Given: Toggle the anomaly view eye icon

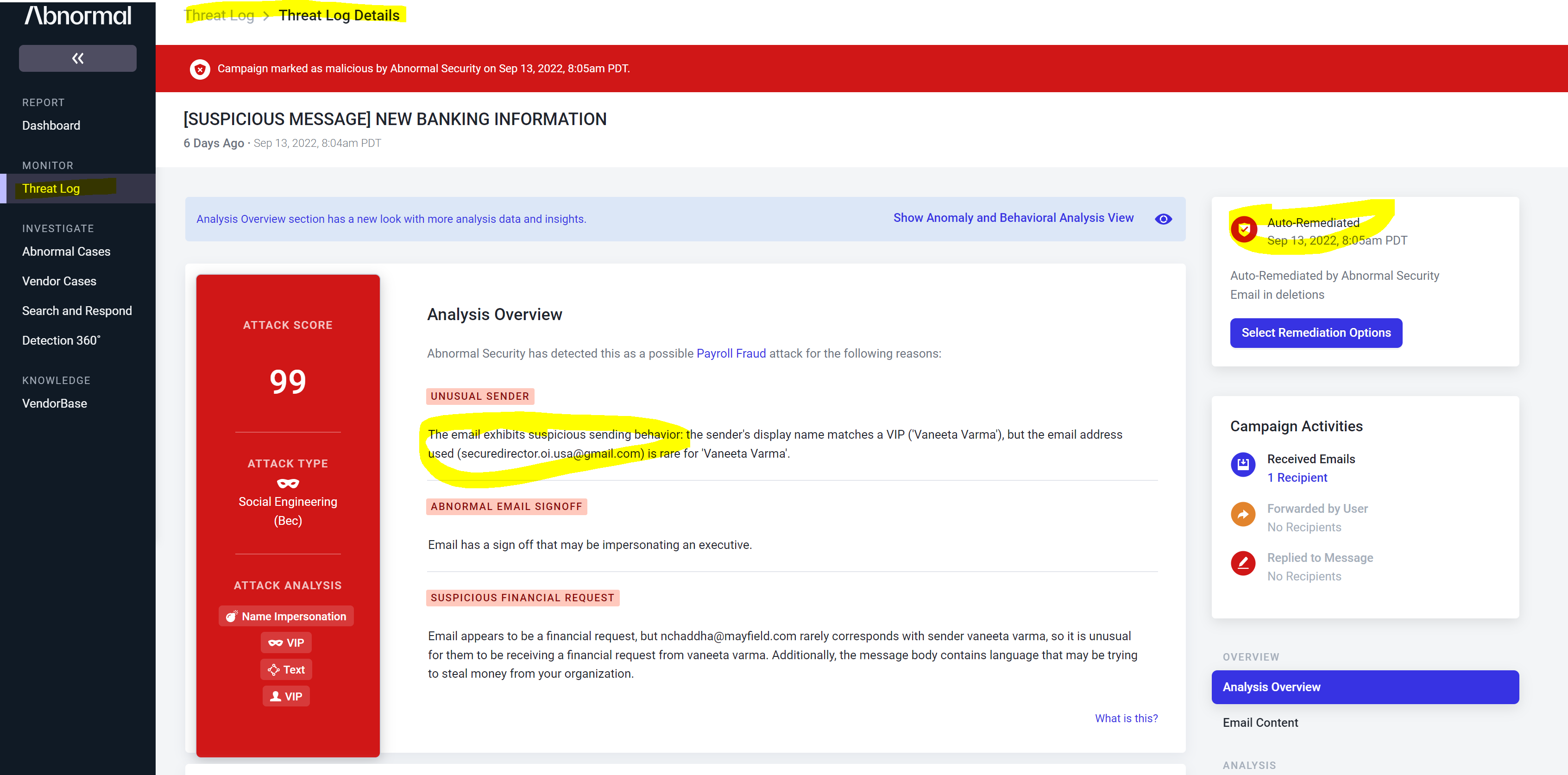Looking at the screenshot, I should [1163, 219].
